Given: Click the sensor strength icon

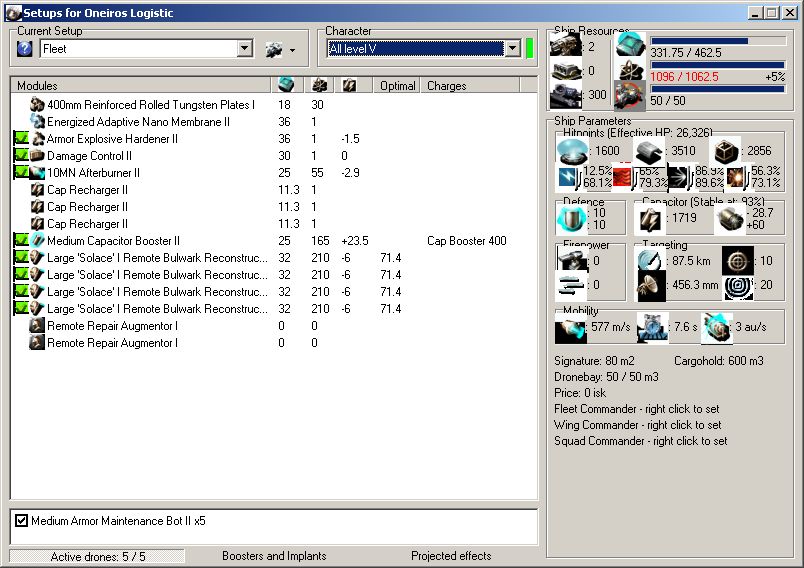Looking at the screenshot, I should pos(738,287).
